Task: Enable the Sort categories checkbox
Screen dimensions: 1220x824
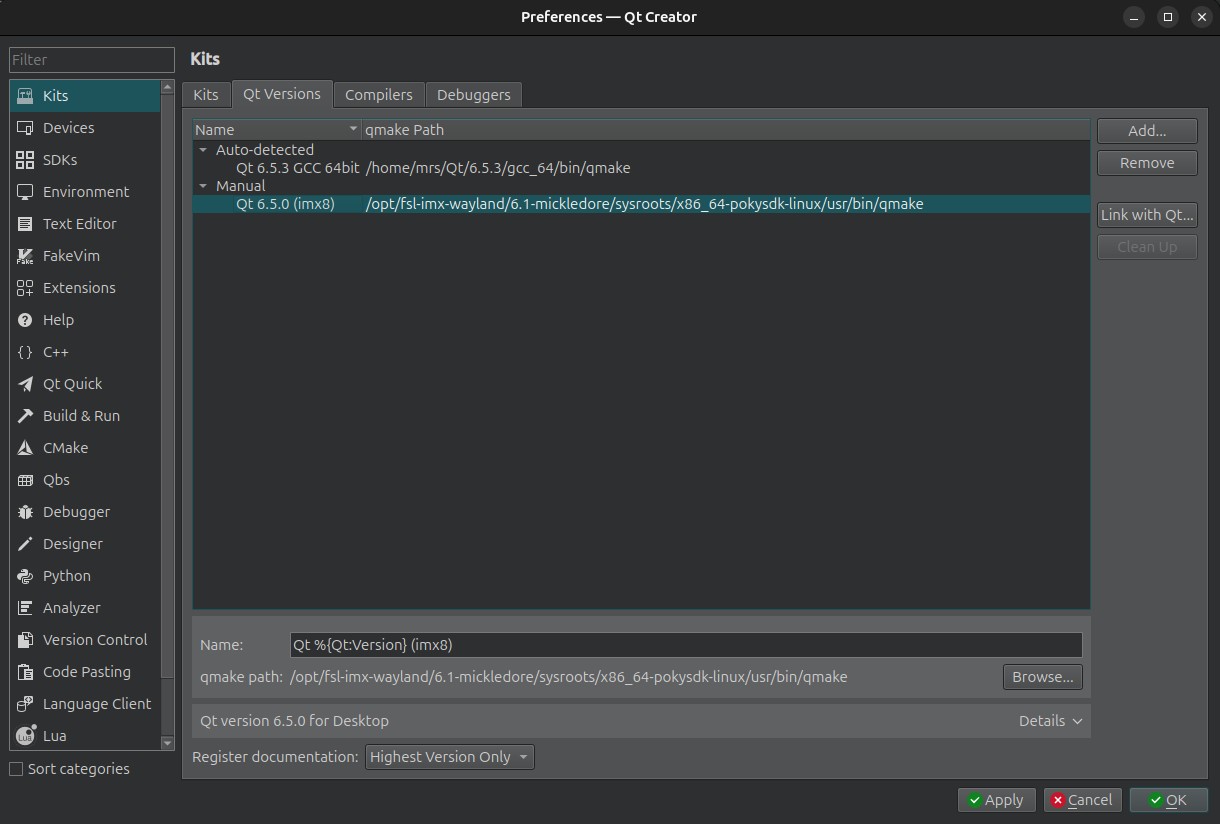Action: (x=16, y=769)
